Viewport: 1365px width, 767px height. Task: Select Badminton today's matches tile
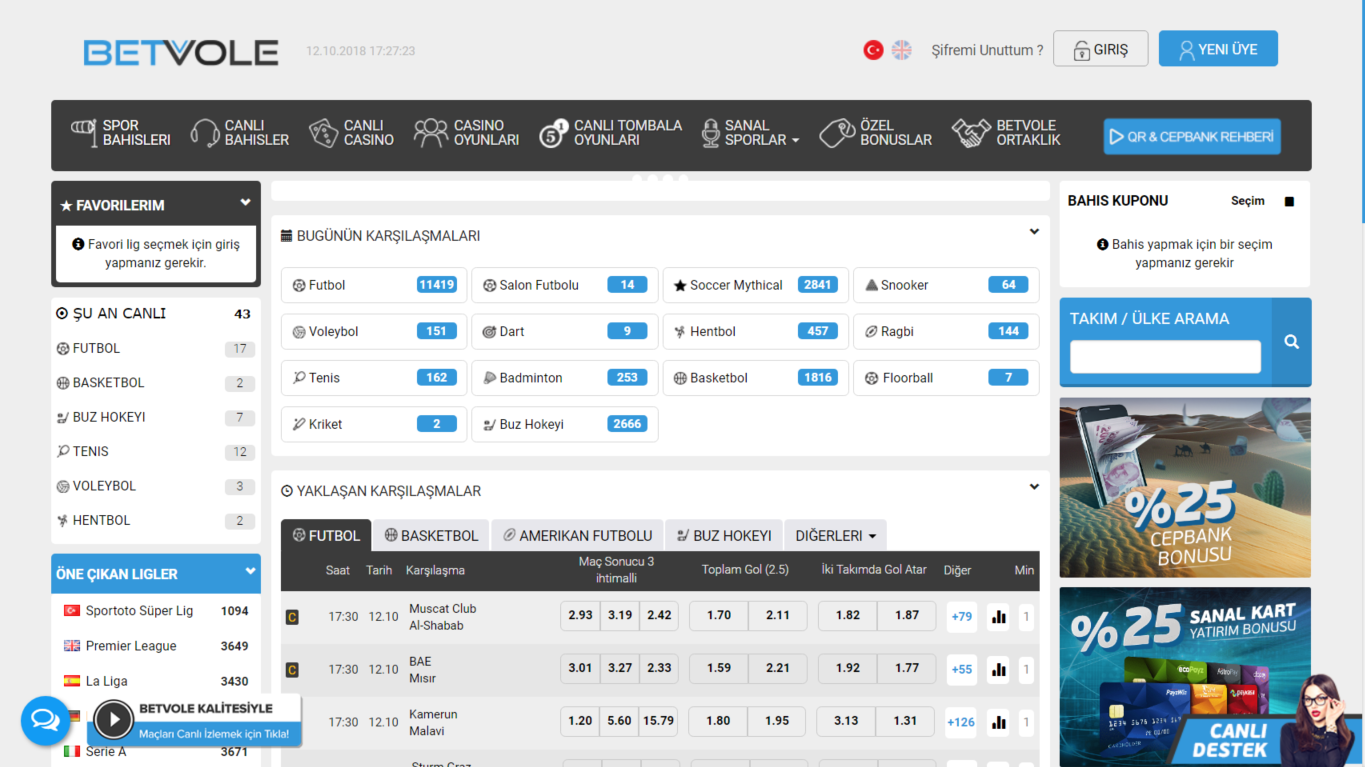[x=565, y=378]
